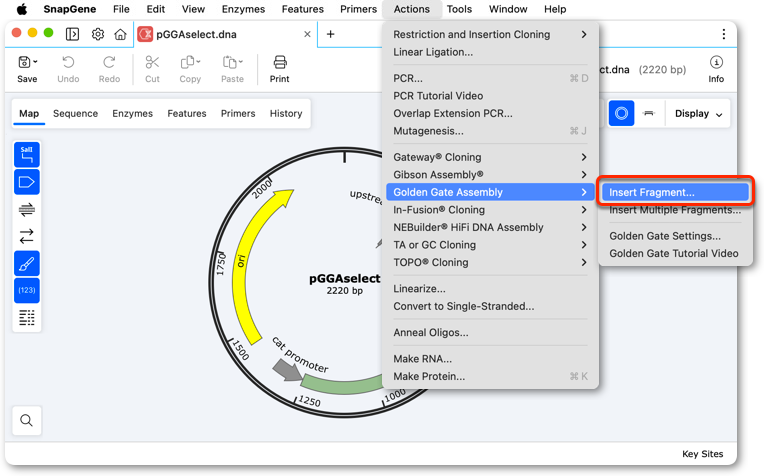764x476 pixels.
Task: Click the show primers side toolbar icon
Action: click(x=27, y=209)
